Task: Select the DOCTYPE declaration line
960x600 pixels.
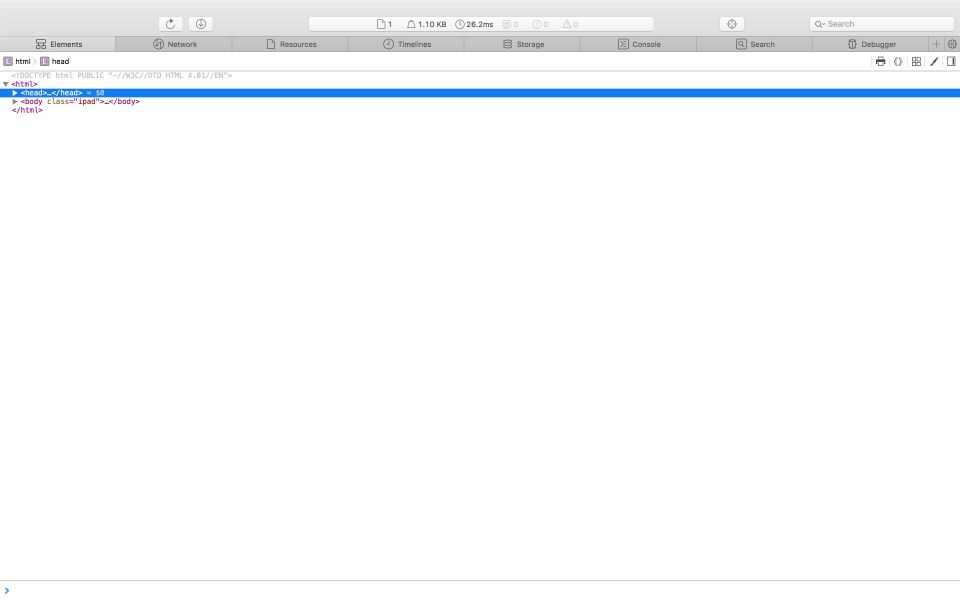Action: coord(121,75)
